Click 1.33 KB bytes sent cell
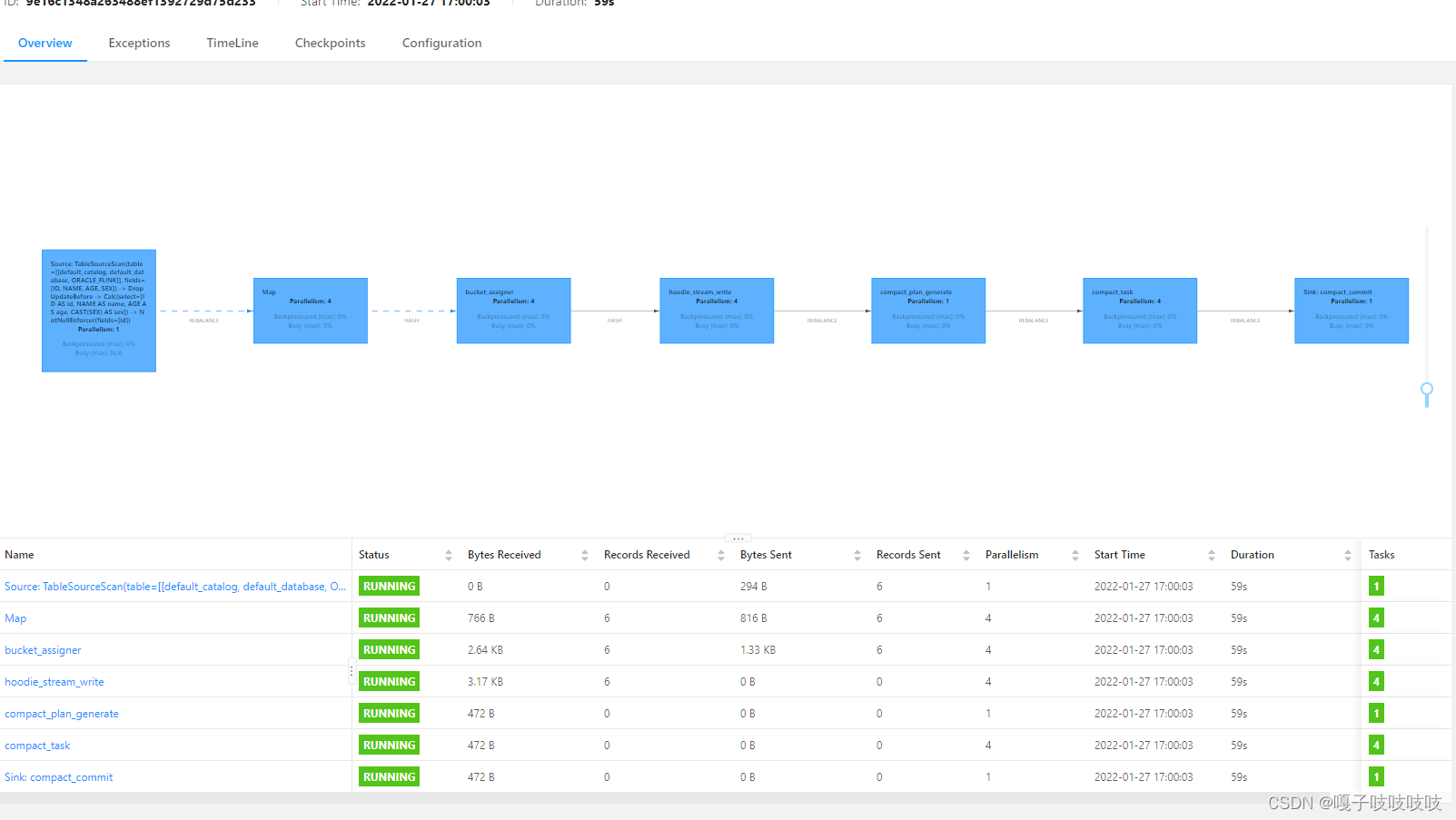 coord(758,650)
